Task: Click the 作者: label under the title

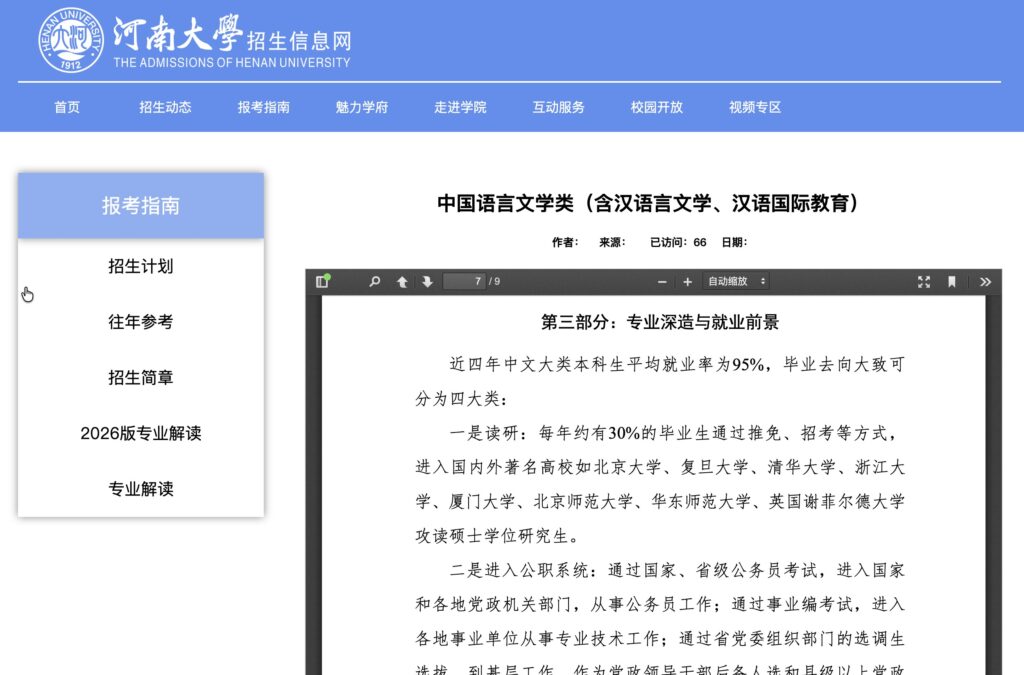Action: click(565, 242)
